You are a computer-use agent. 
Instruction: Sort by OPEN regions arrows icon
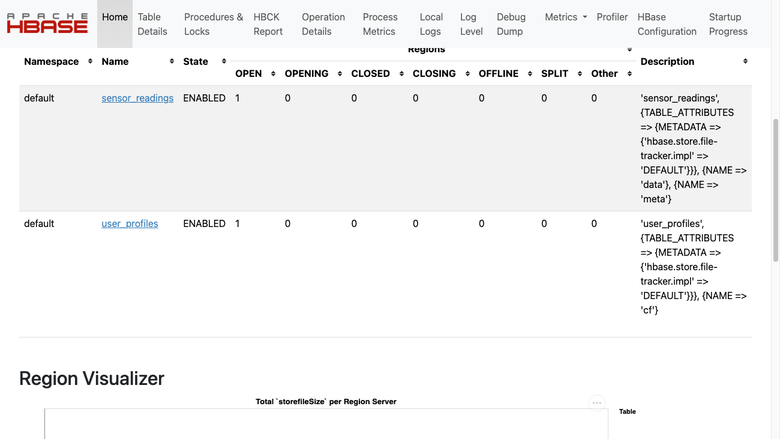(x=273, y=74)
